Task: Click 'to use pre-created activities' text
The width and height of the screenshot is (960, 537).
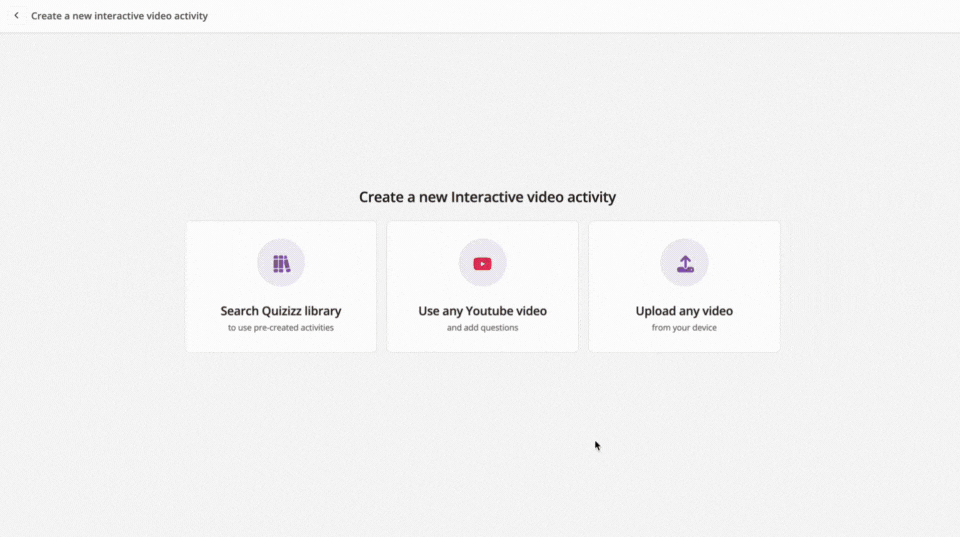Action: coord(281,328)
